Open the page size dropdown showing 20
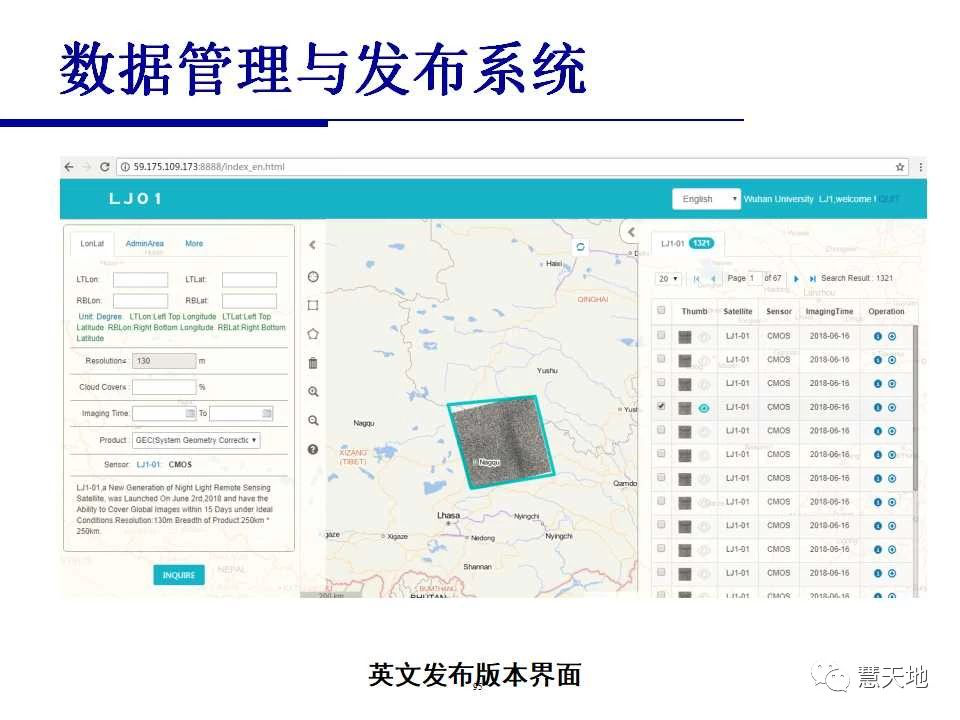960x720 pixels. pos(669,279)
